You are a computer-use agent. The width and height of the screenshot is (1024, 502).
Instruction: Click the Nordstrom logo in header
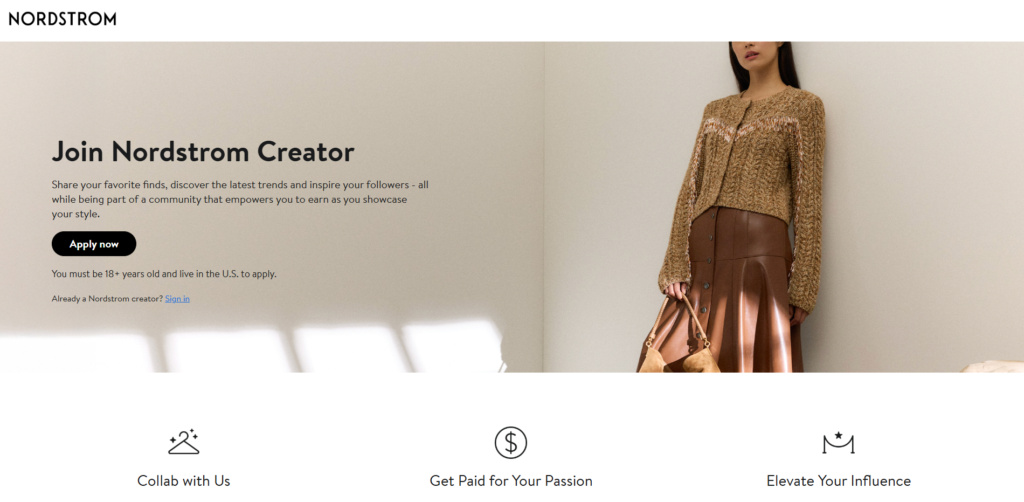click(x=63, y=19)
